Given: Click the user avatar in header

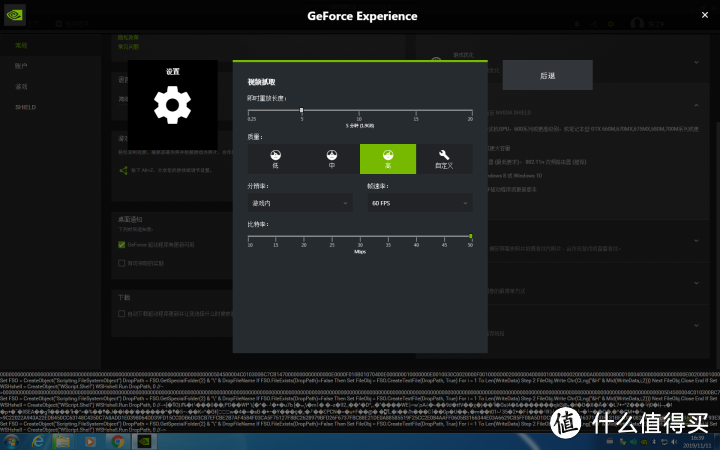Looking at the screenshot, I should coord(637,23).
